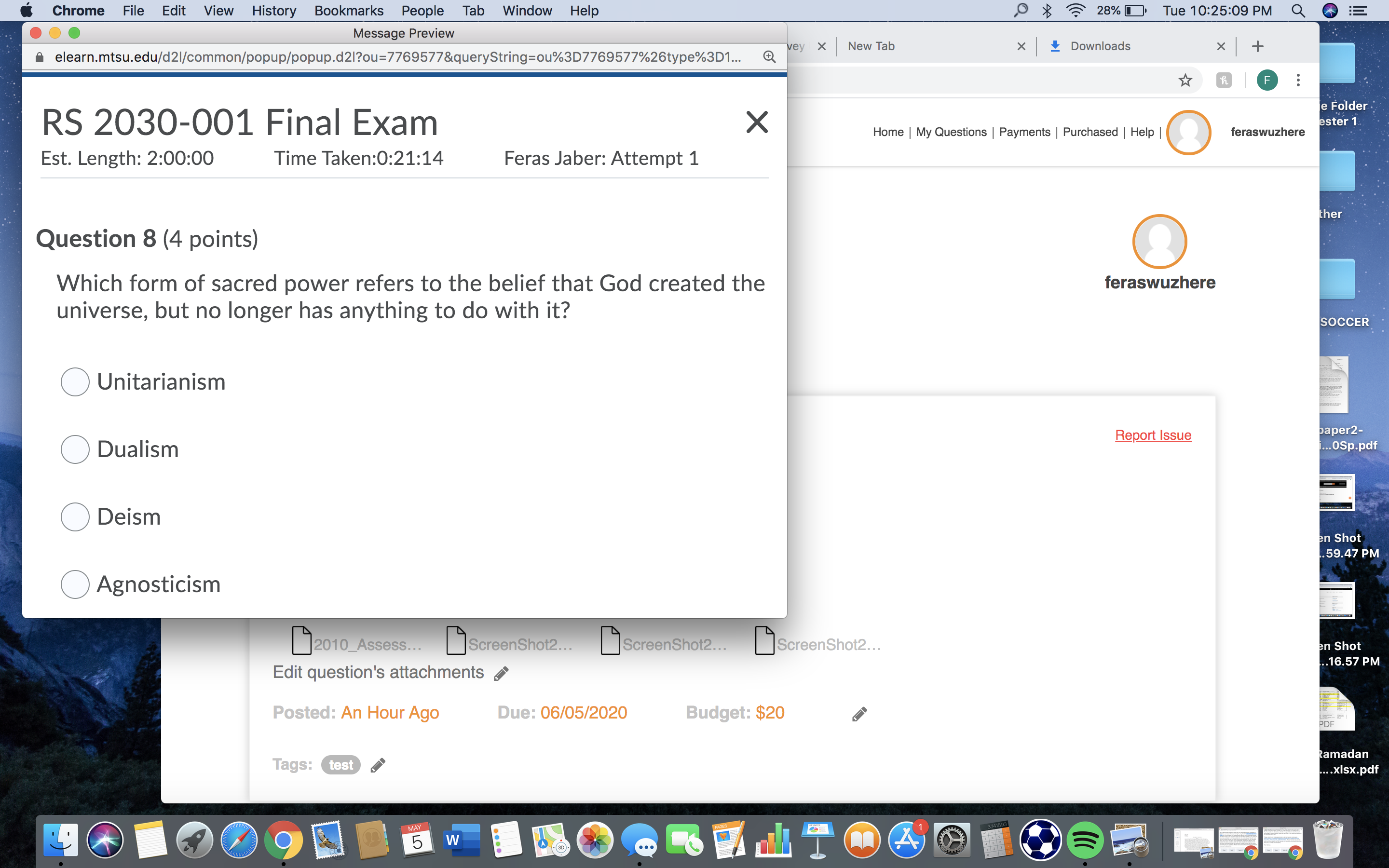Open a new tab with plus button
Image resolution: width=1389 pixels, height=868 pixels.
(1257, 46)
